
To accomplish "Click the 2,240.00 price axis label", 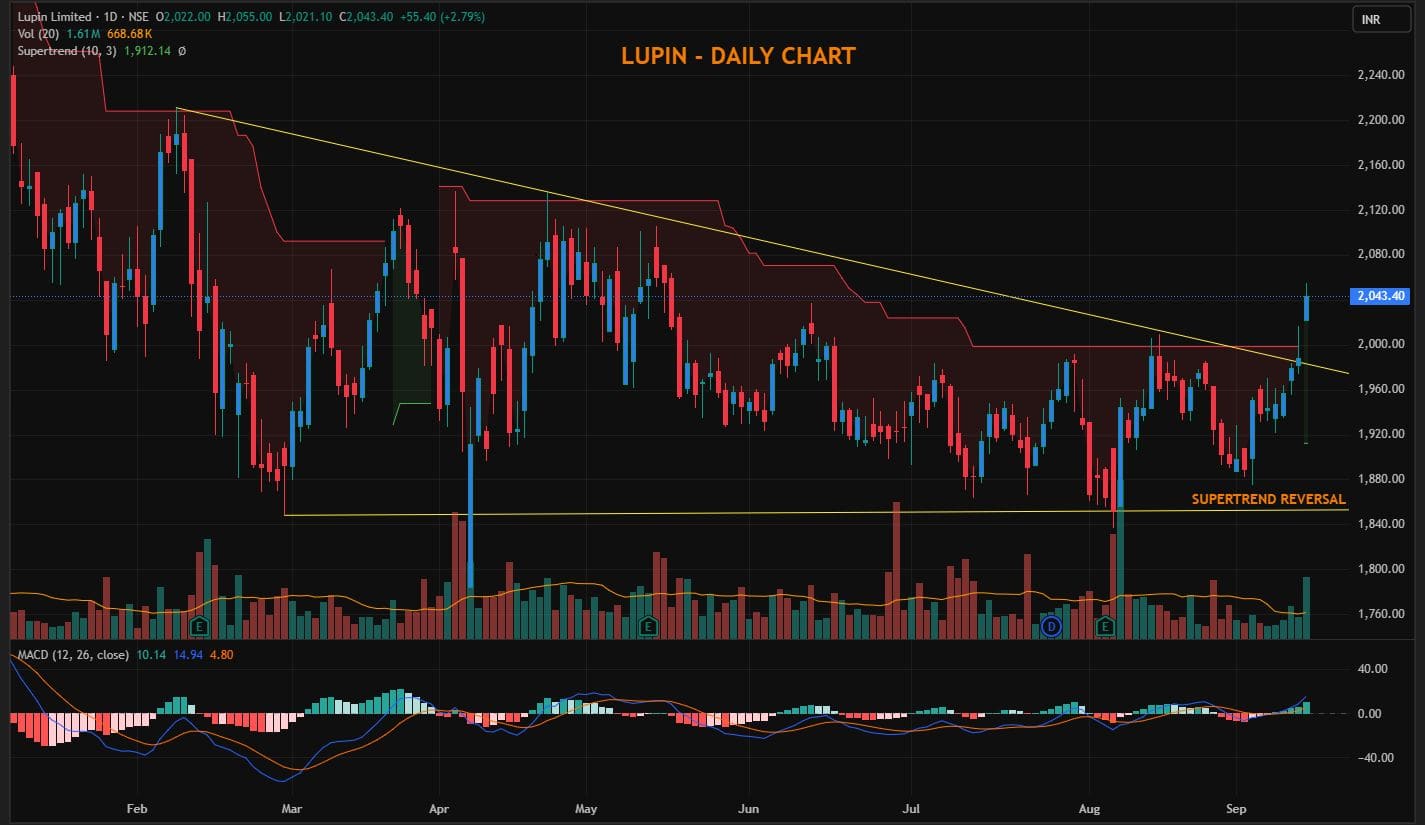I will coord(1381,75).
